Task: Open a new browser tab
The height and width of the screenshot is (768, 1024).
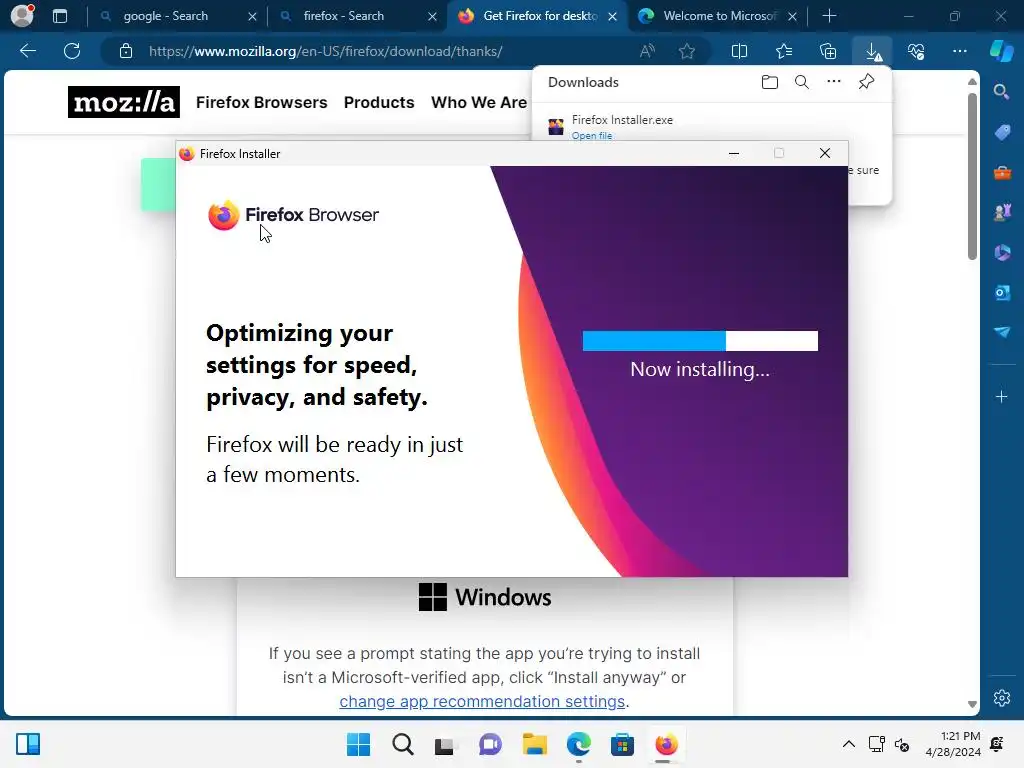Action: [829, 16]
